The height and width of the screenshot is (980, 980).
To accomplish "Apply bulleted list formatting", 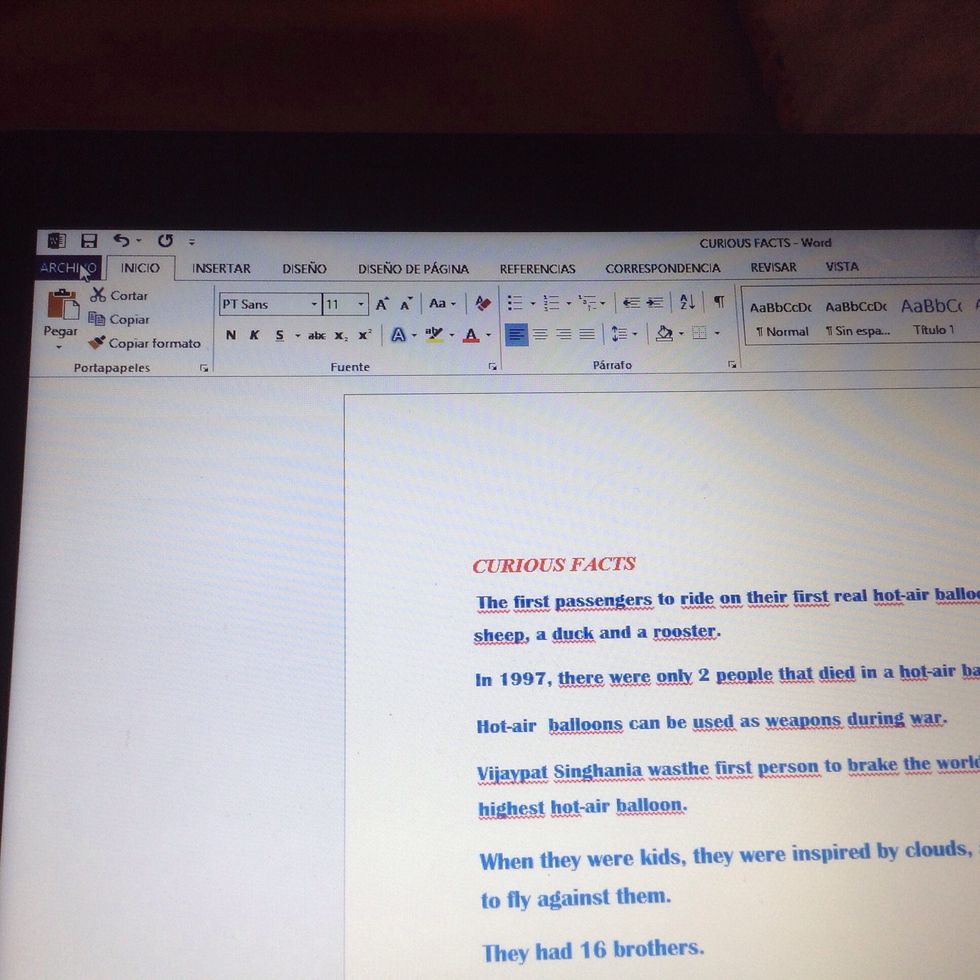I will [x=514, y=302].
